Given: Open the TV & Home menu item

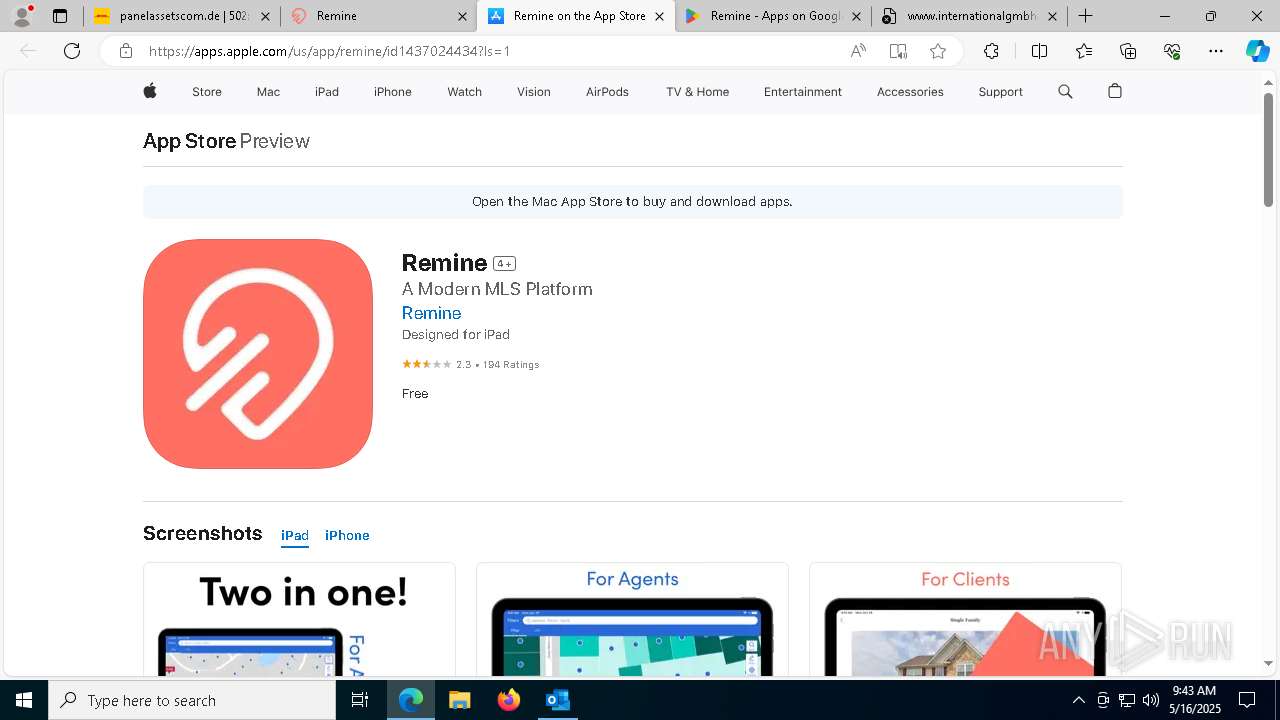Looking at the screenshot, I should [x=698, y=91].
